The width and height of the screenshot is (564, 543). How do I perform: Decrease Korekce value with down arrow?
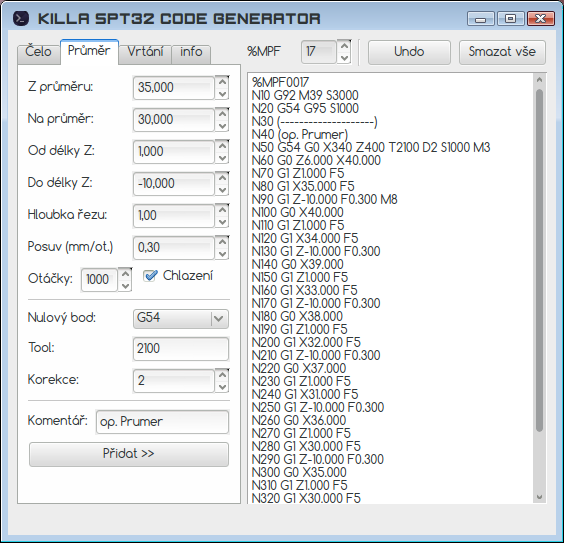point(222,387)
